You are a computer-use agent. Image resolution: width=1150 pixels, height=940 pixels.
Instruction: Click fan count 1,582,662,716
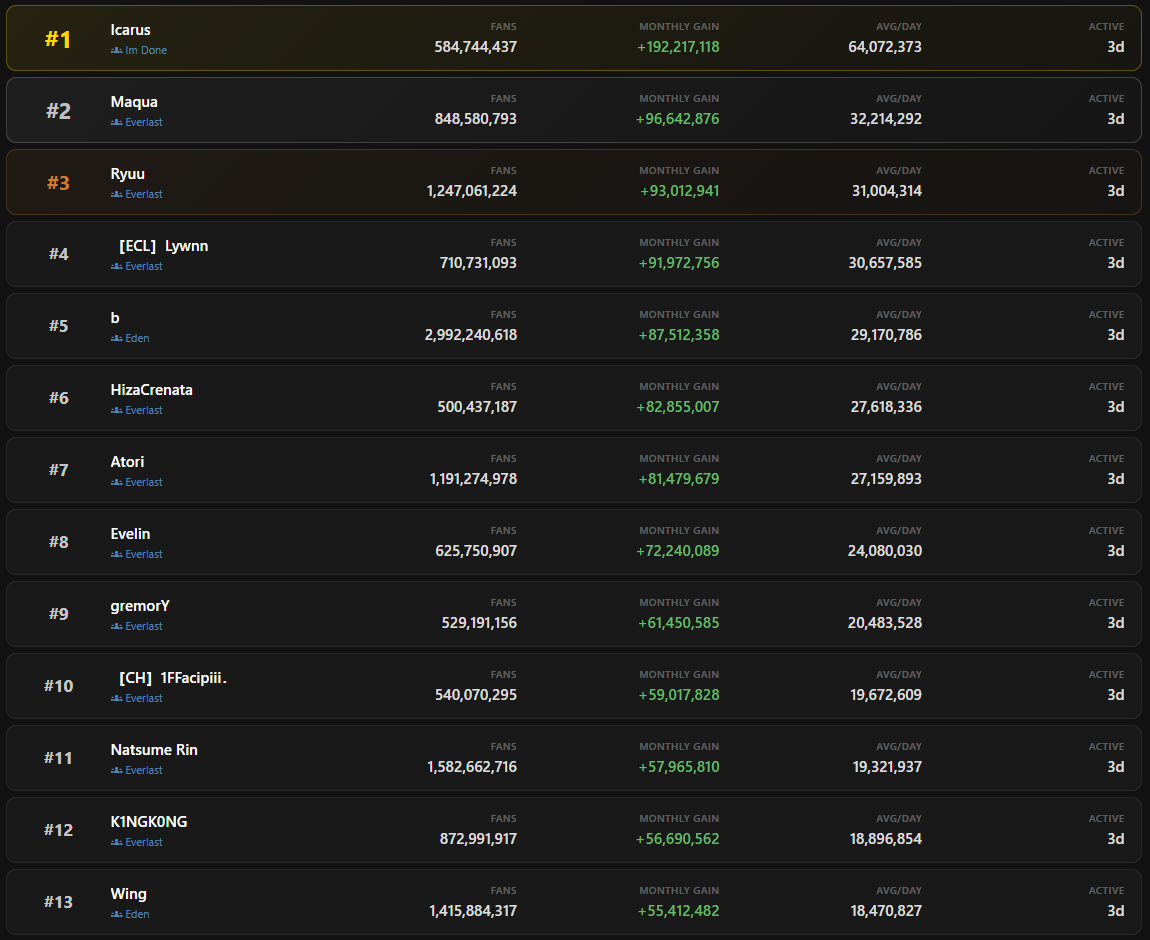[472, 767]
